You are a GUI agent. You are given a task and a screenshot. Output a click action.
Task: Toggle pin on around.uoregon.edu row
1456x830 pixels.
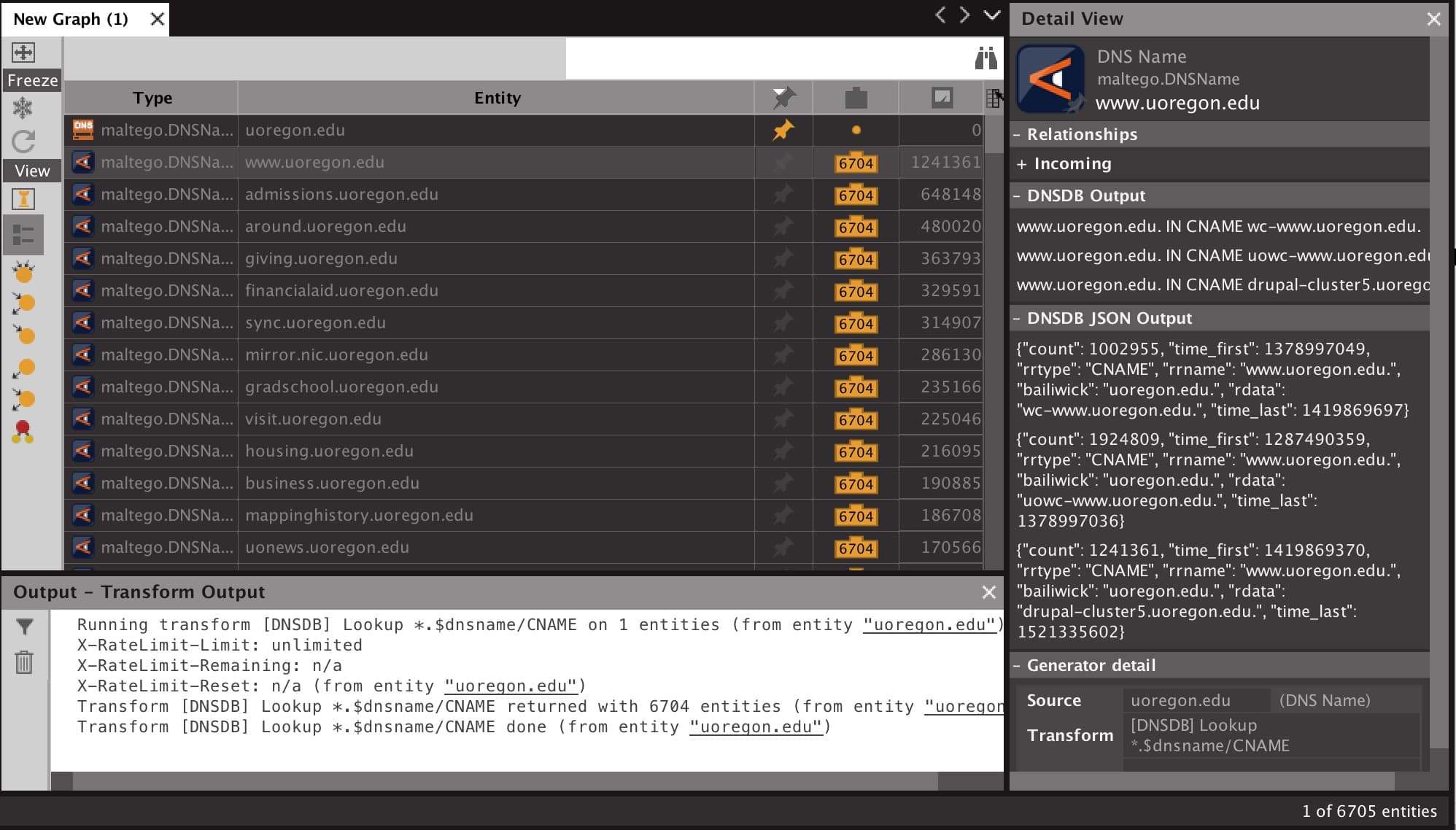coord(783,226)
